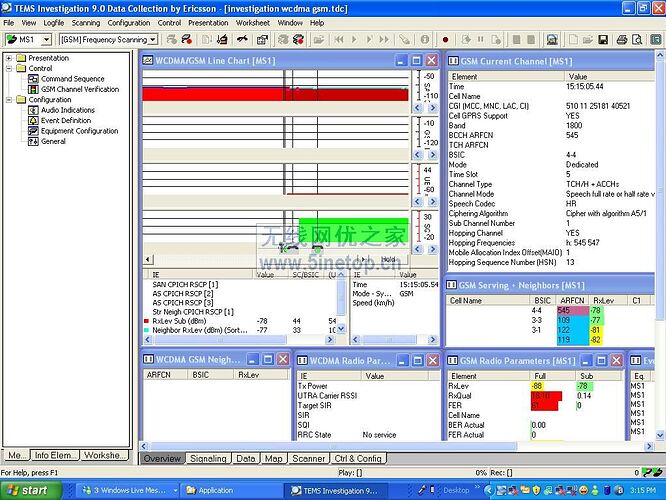
Task: Open the MS1 device dropdown
Action: click(x=47, y=39)
